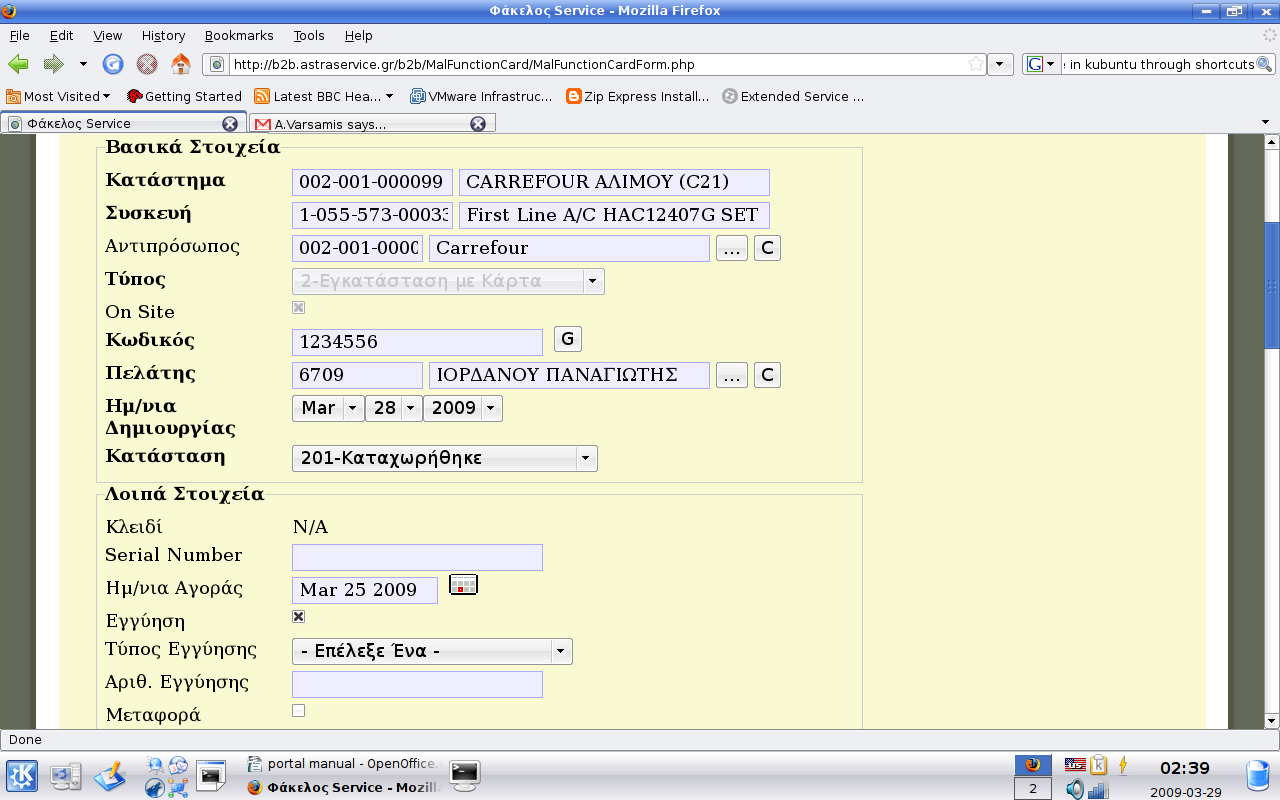Open the Getting Started bookmark
This screenshot has height=800, width=1280.
click(x=184, y=96)
